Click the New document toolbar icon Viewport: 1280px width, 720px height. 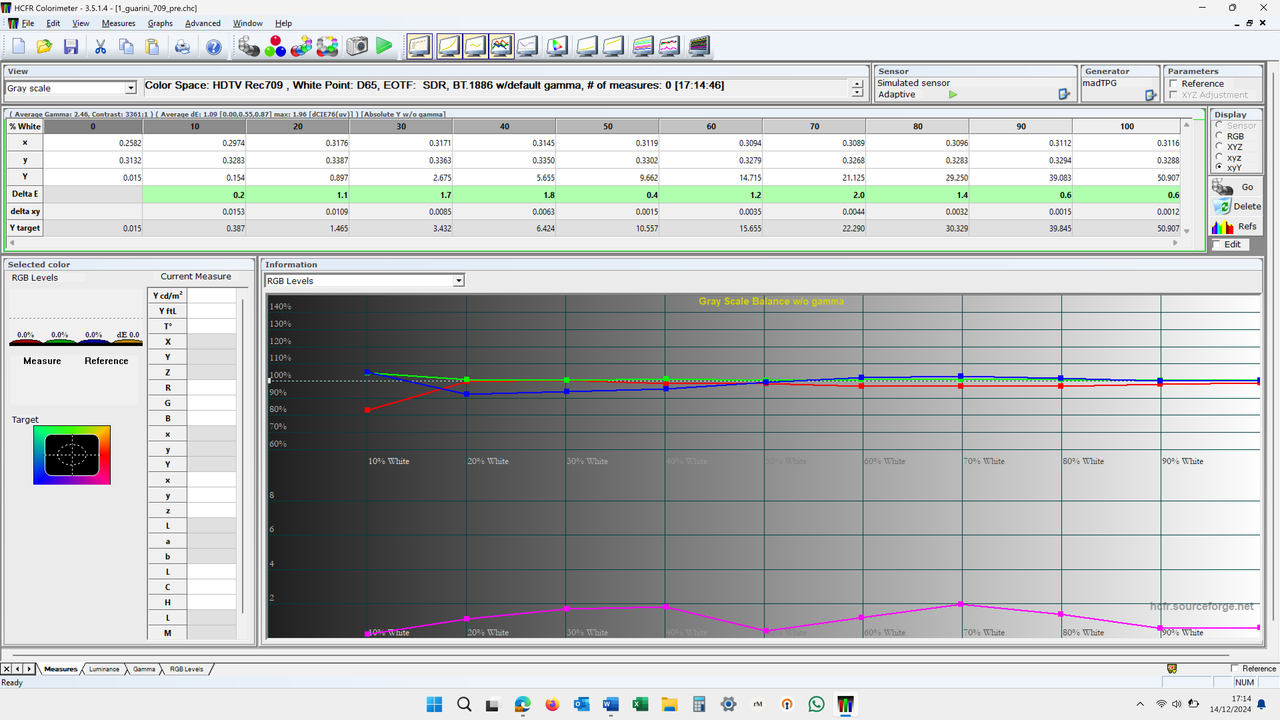click(x=19, y=46)
